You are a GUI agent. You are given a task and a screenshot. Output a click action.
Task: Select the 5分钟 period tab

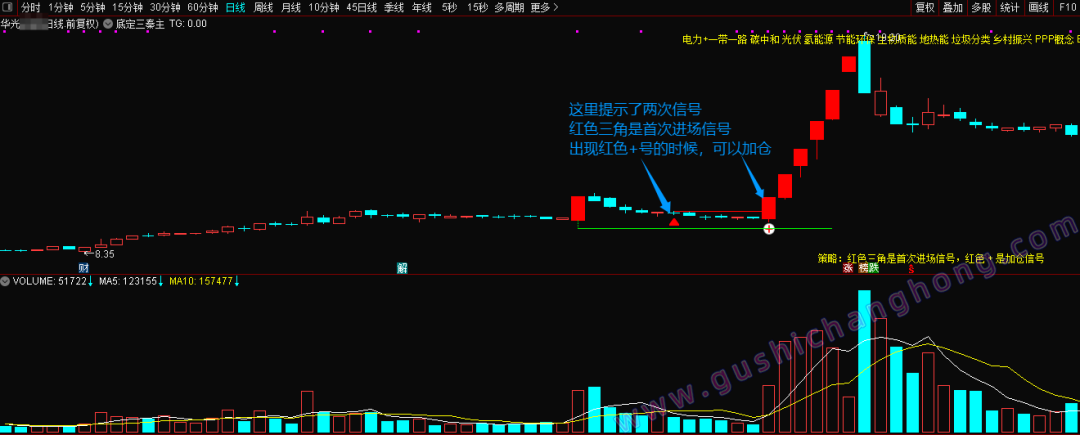pyautogui.click(x=92, y=8)
